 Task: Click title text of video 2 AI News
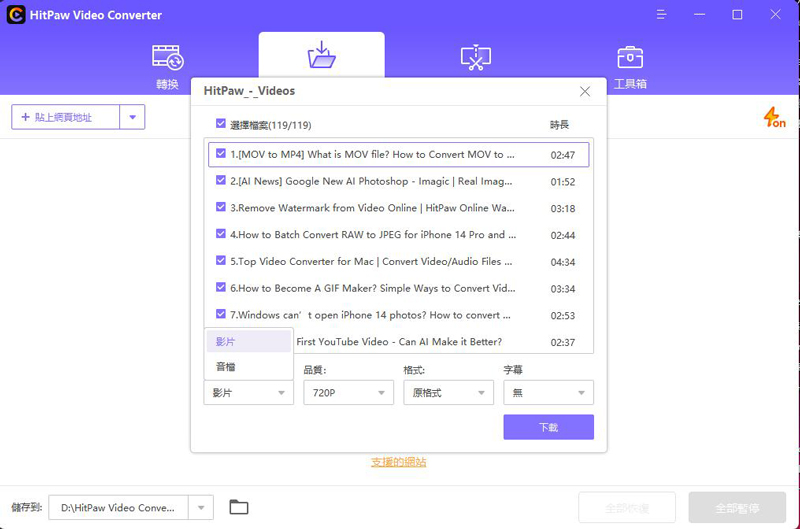(371, 181)
